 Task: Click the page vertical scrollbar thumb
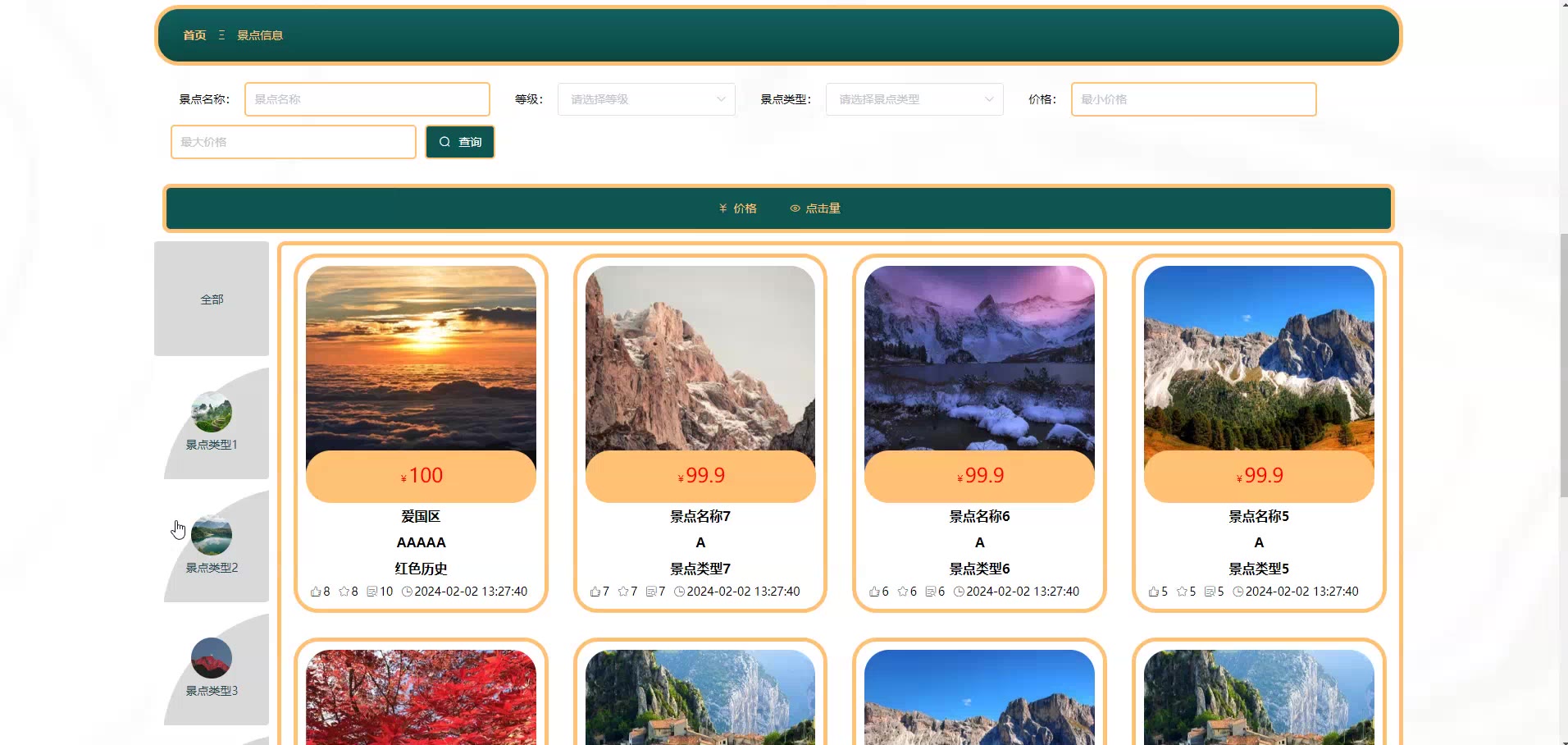pyautogui.click(x=1564, y=365)
